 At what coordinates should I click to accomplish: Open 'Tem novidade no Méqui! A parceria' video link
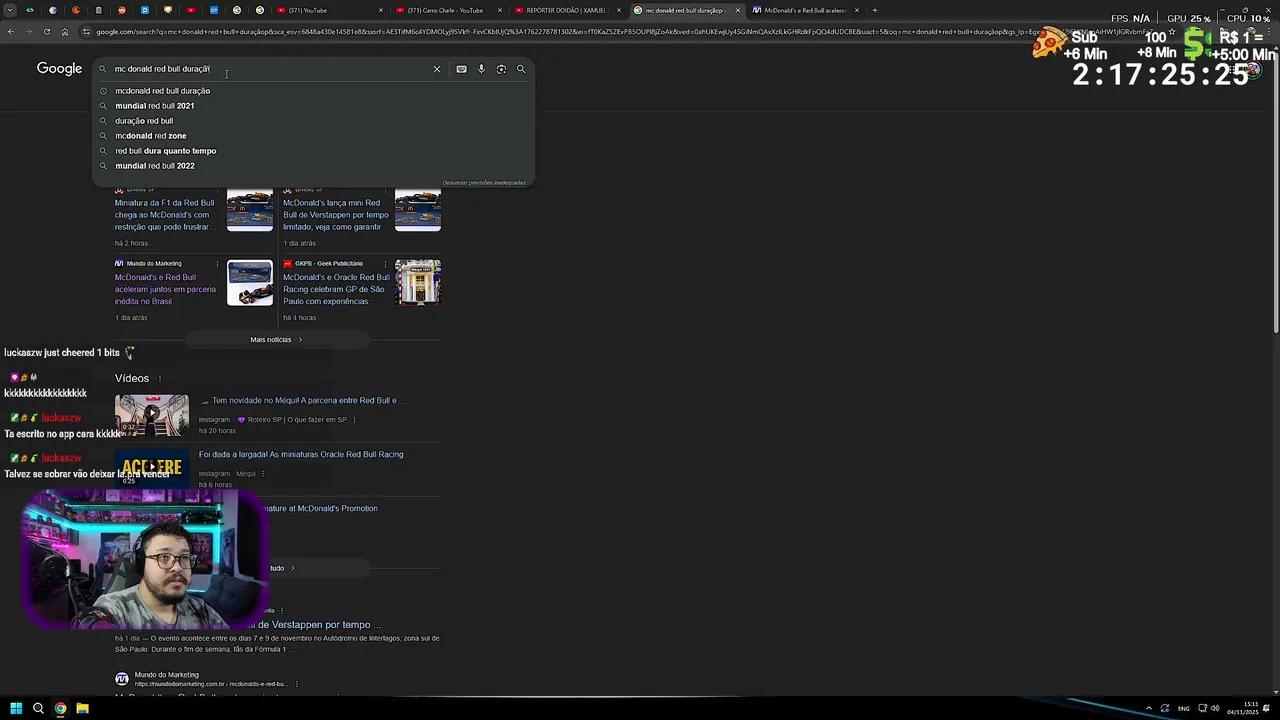tap(305, 400)
